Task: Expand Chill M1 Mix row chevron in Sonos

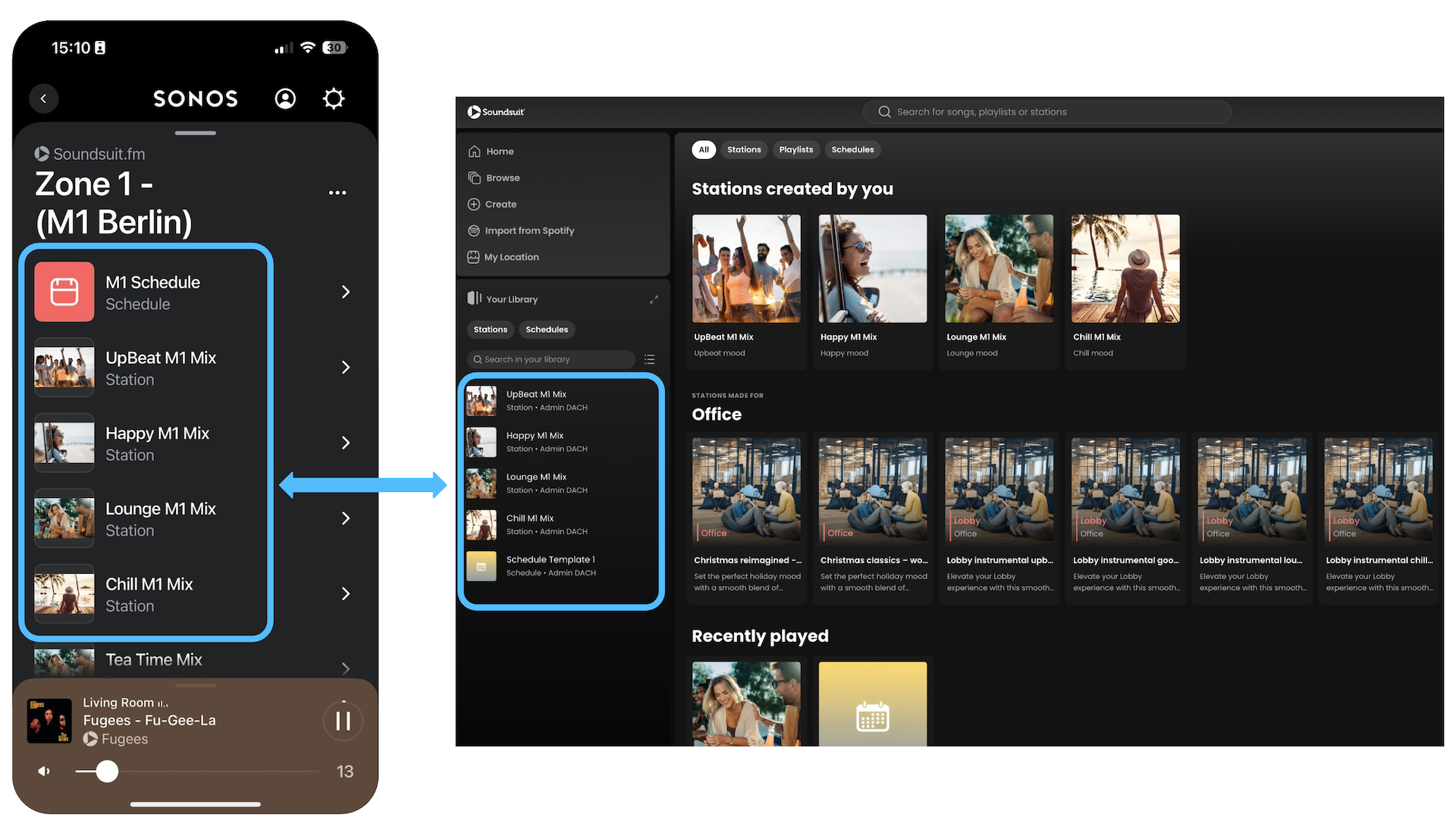Action: pos(346,593)
